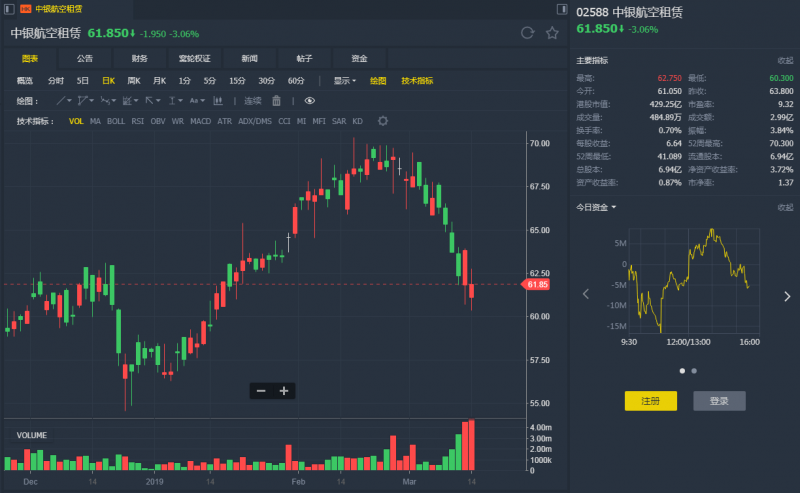Select the second carousel pagination dot
Image resolution: width=800 pixels, height=493 pixels.
click(x=694, y=370)
